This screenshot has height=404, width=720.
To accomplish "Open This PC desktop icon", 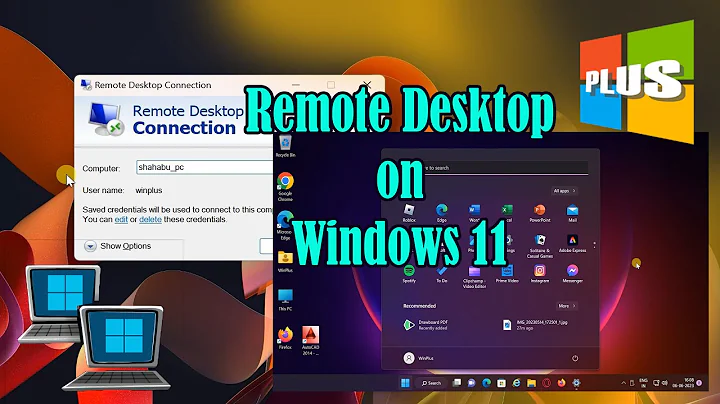I will click(285, 299).
